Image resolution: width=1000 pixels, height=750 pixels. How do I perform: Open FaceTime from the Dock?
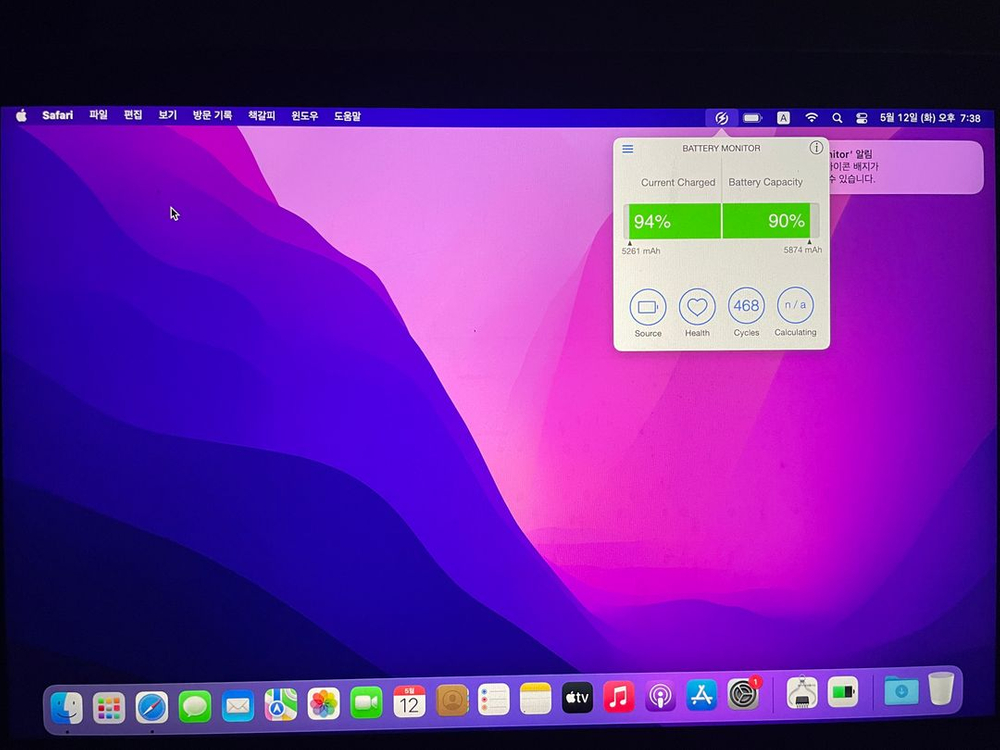point(366,703)
